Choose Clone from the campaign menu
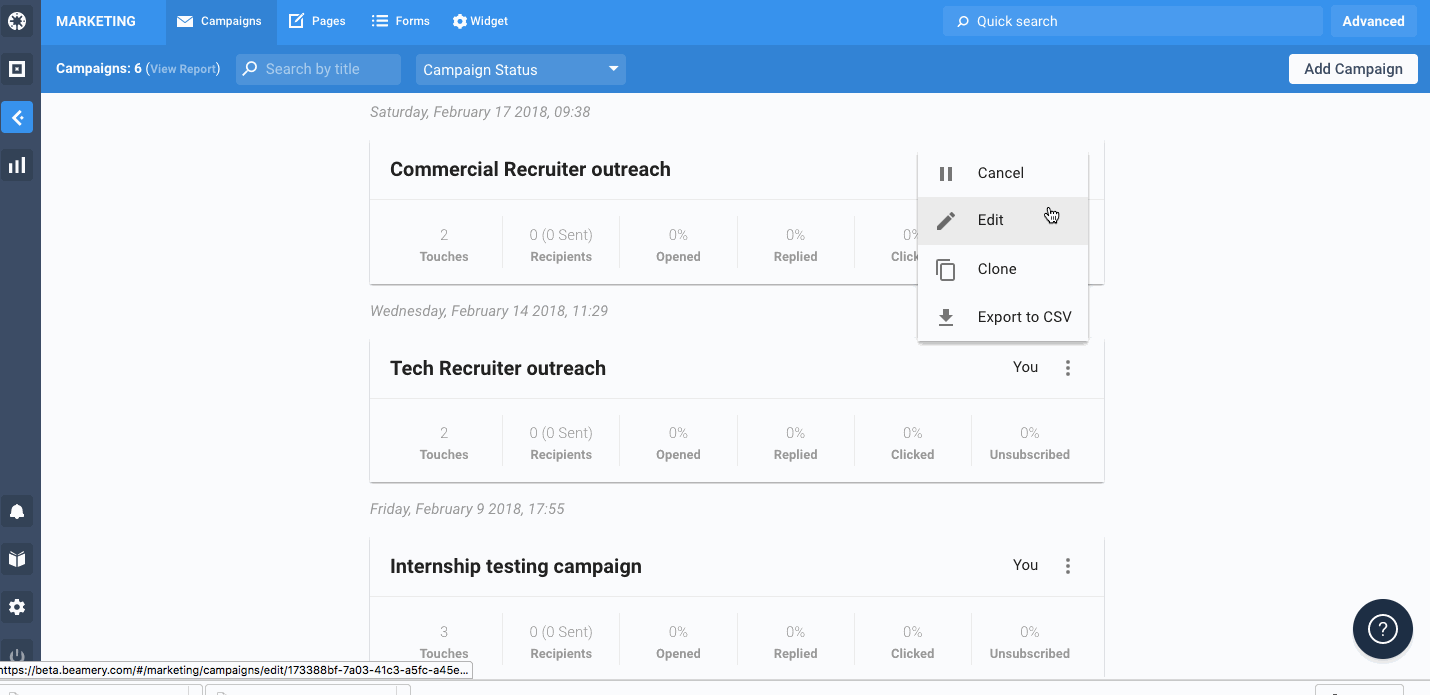The image size is (1430, 695). pyautogui.click(x=1003, y=269)
